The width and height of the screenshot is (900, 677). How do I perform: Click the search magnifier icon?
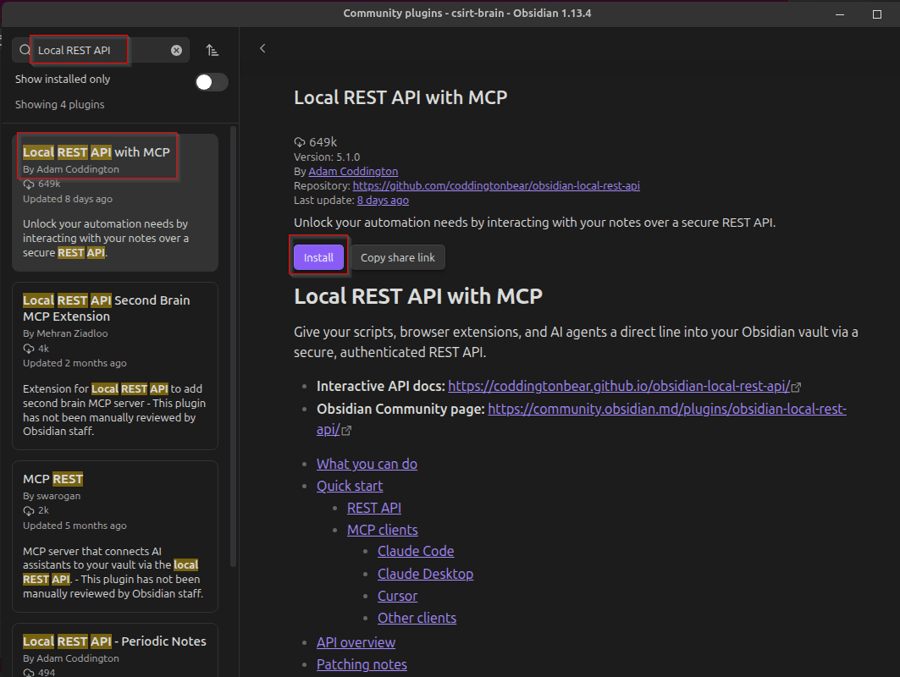[x=25, y=51]
